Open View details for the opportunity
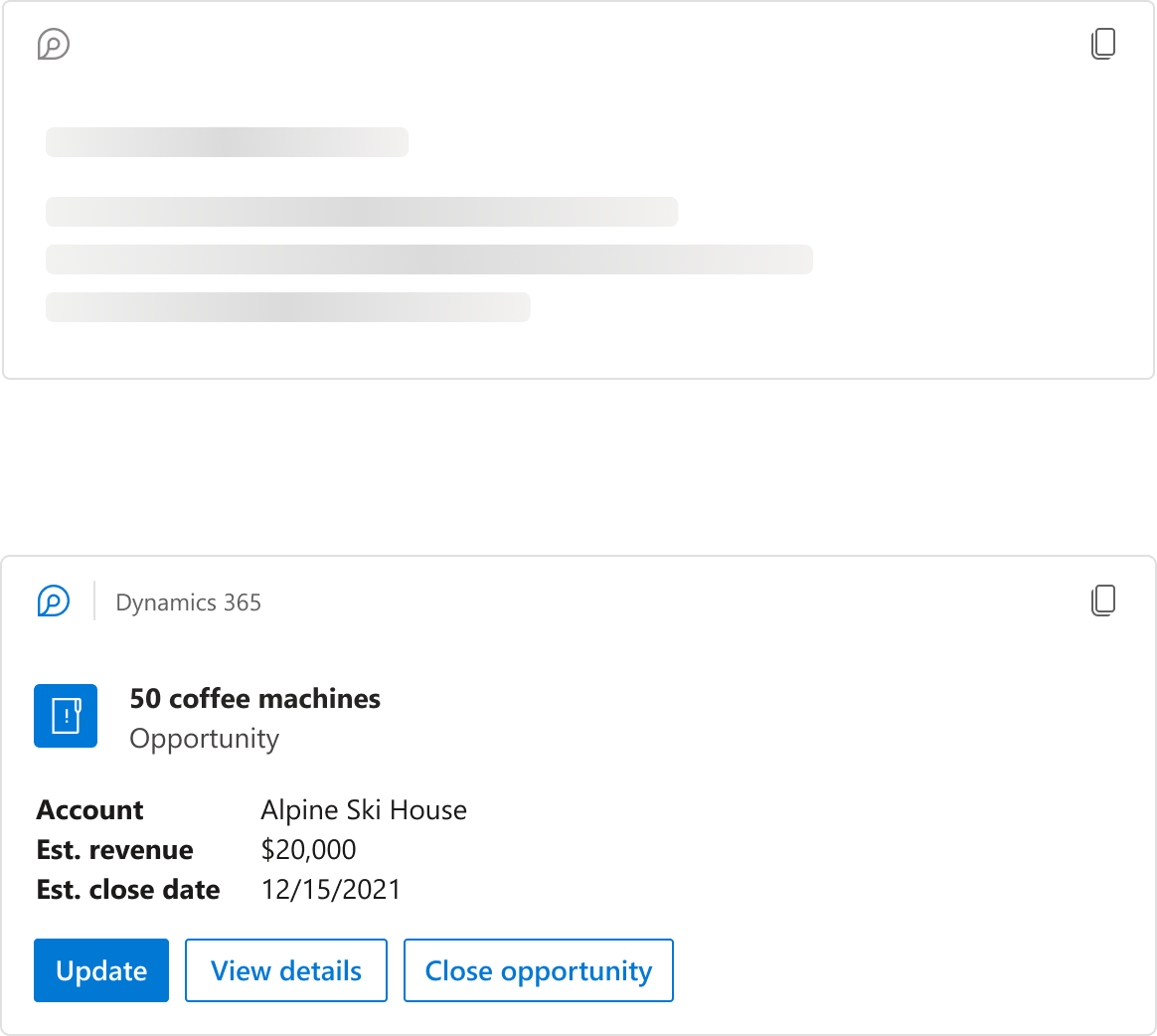The width and height of the screenshot is (1157, 1036). pyautogui.click(x=286, y=970)
